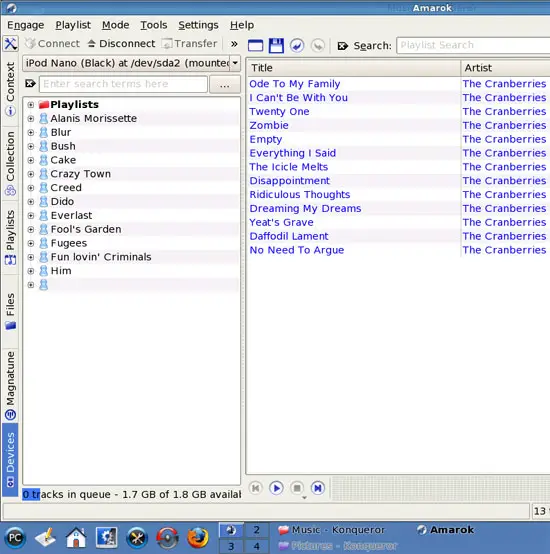Click the clear filter icon beside device search
The width and height of the screenshot is (550, 554).
(x=30, y=84)
